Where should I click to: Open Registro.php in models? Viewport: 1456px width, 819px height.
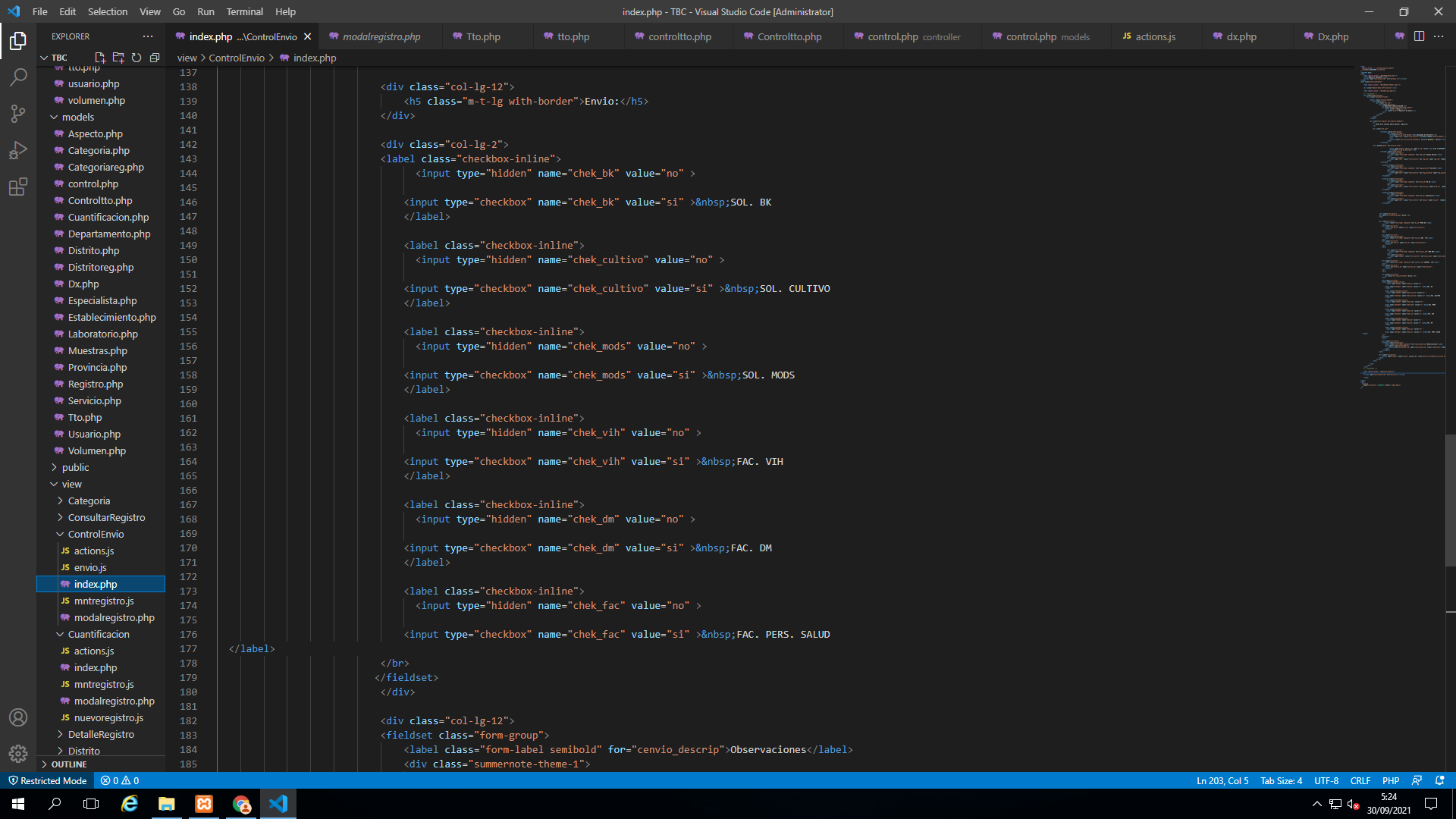[96, 384]
